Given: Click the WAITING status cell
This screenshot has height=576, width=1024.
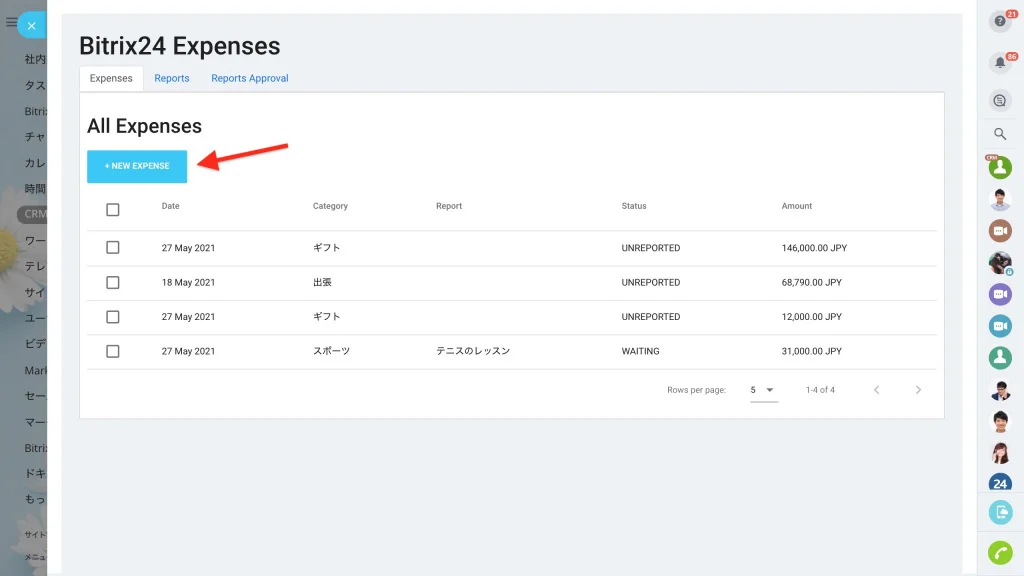Looking at the screenshot, I should pos(640,351).
